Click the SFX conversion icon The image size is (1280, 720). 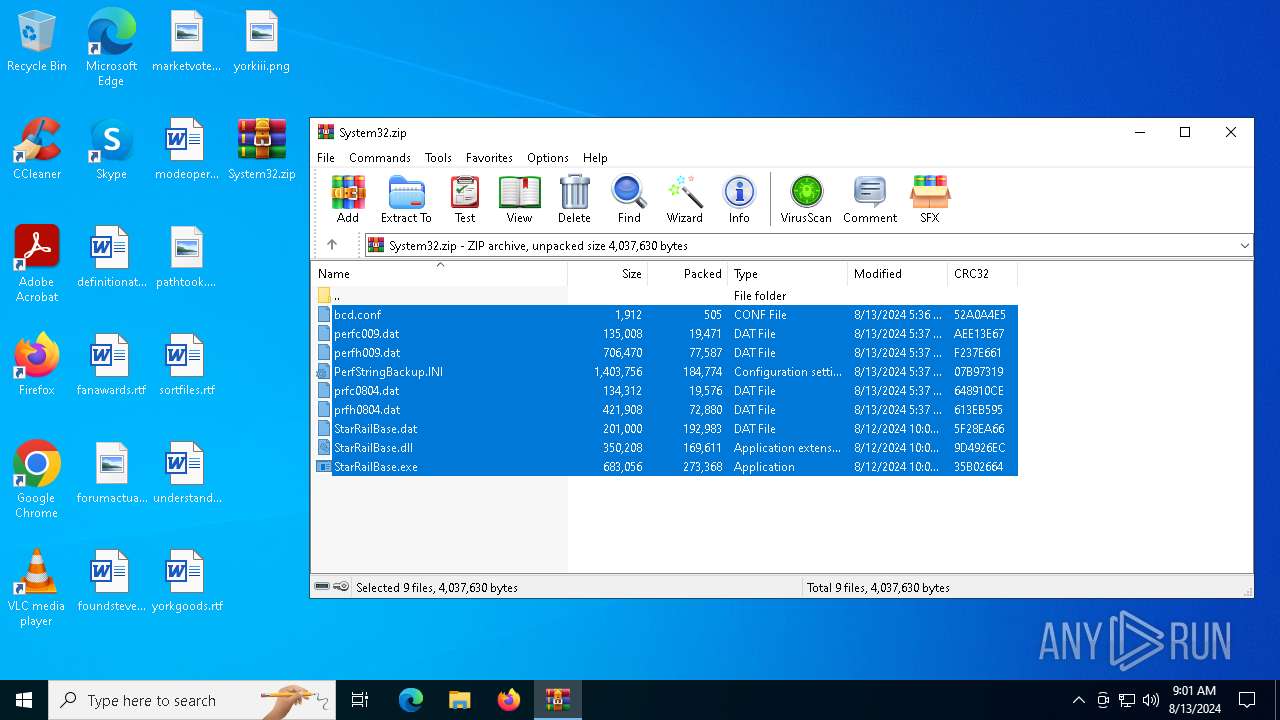(x=930, y=199)
